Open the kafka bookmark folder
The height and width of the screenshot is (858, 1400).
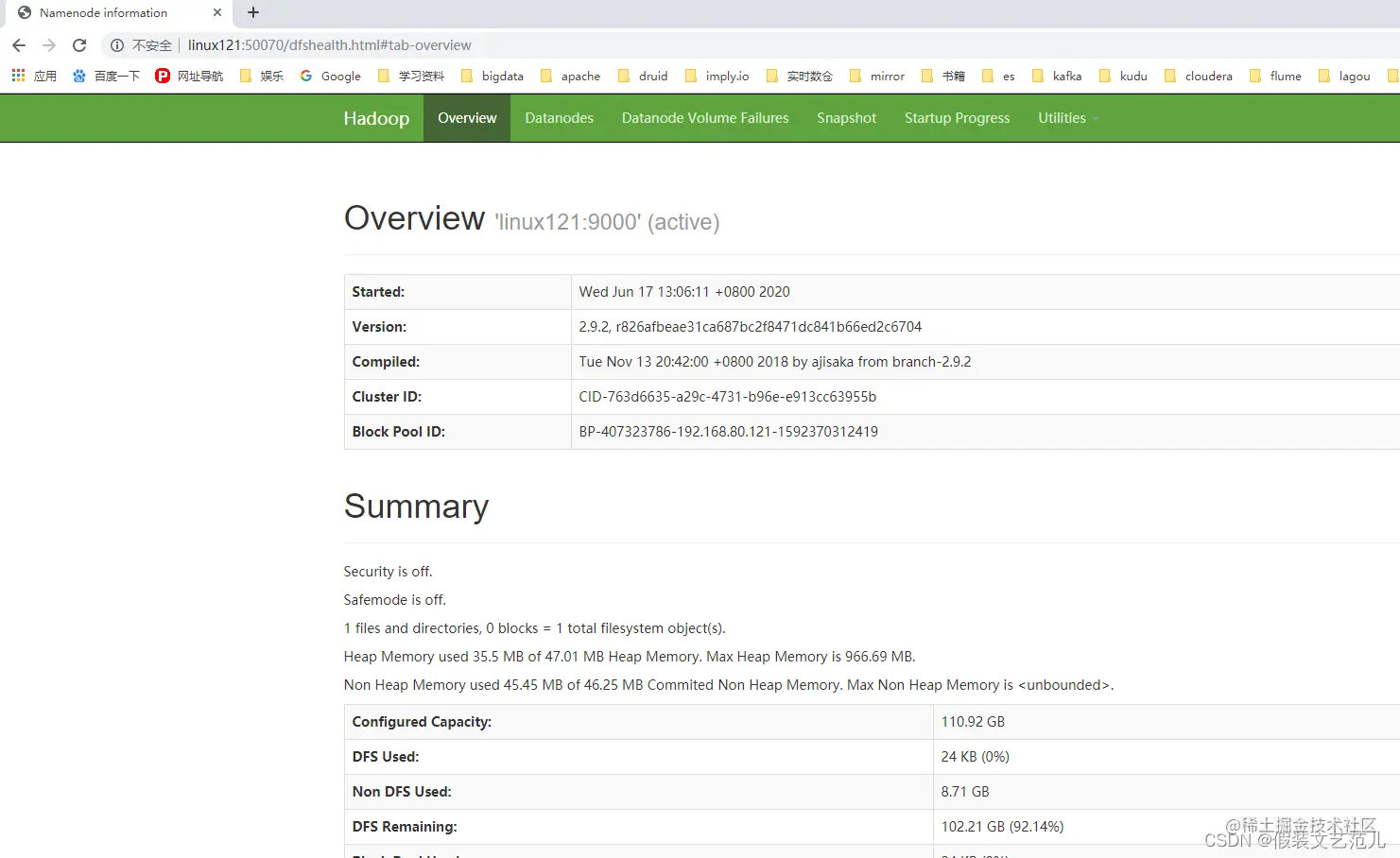click(x=1057, y=76)
